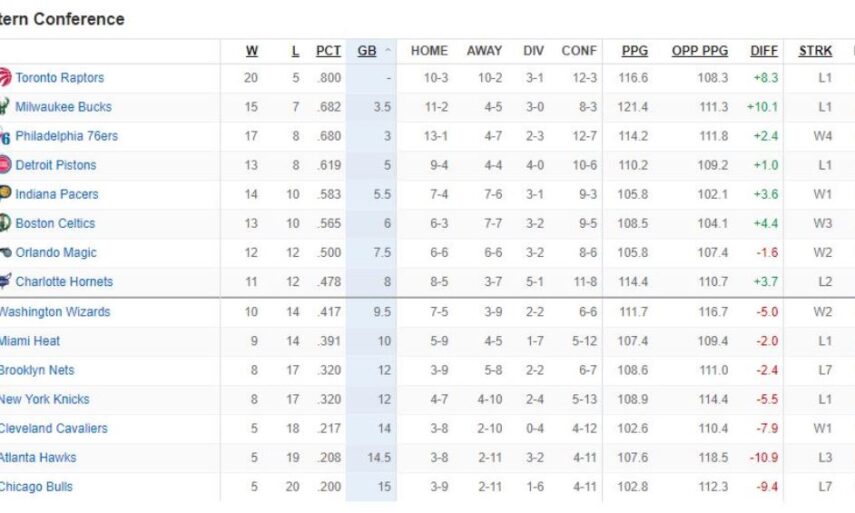Screen dimensions: 855x513
Task: Click the Philadelphia 76ers team logo
Action: 5,136
